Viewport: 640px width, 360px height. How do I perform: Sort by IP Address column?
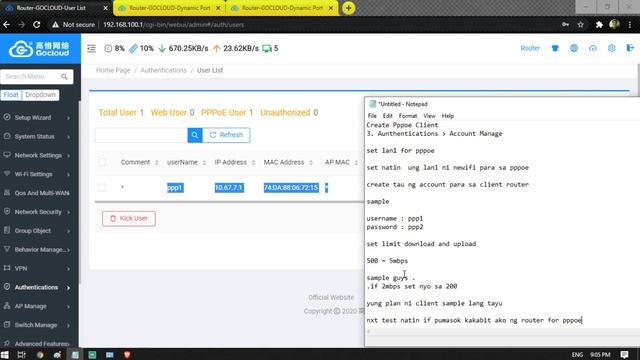(x=235, y=162)
